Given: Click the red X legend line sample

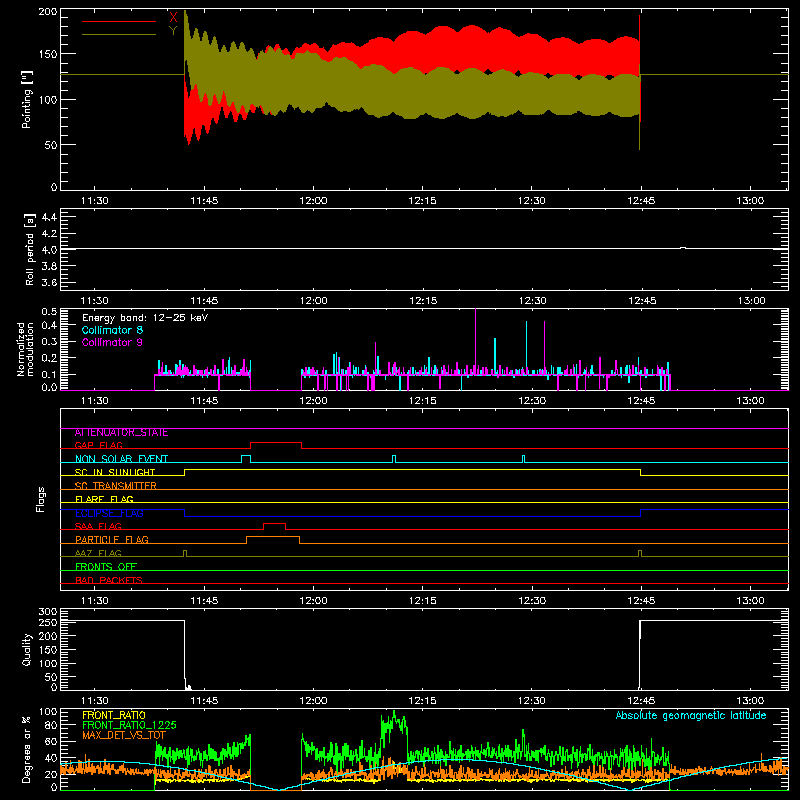Looking at the screenshot, I should [x=119, y=21].
